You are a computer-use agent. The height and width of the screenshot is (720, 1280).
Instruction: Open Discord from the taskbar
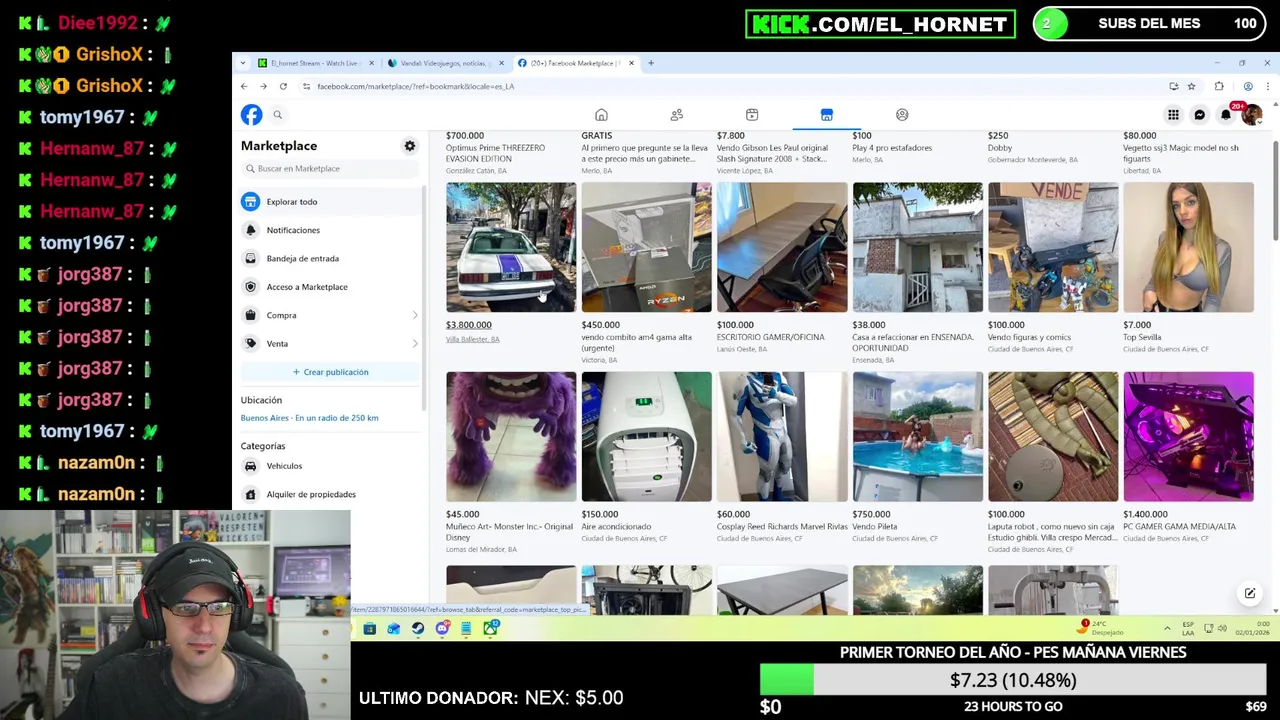point(442,628)
